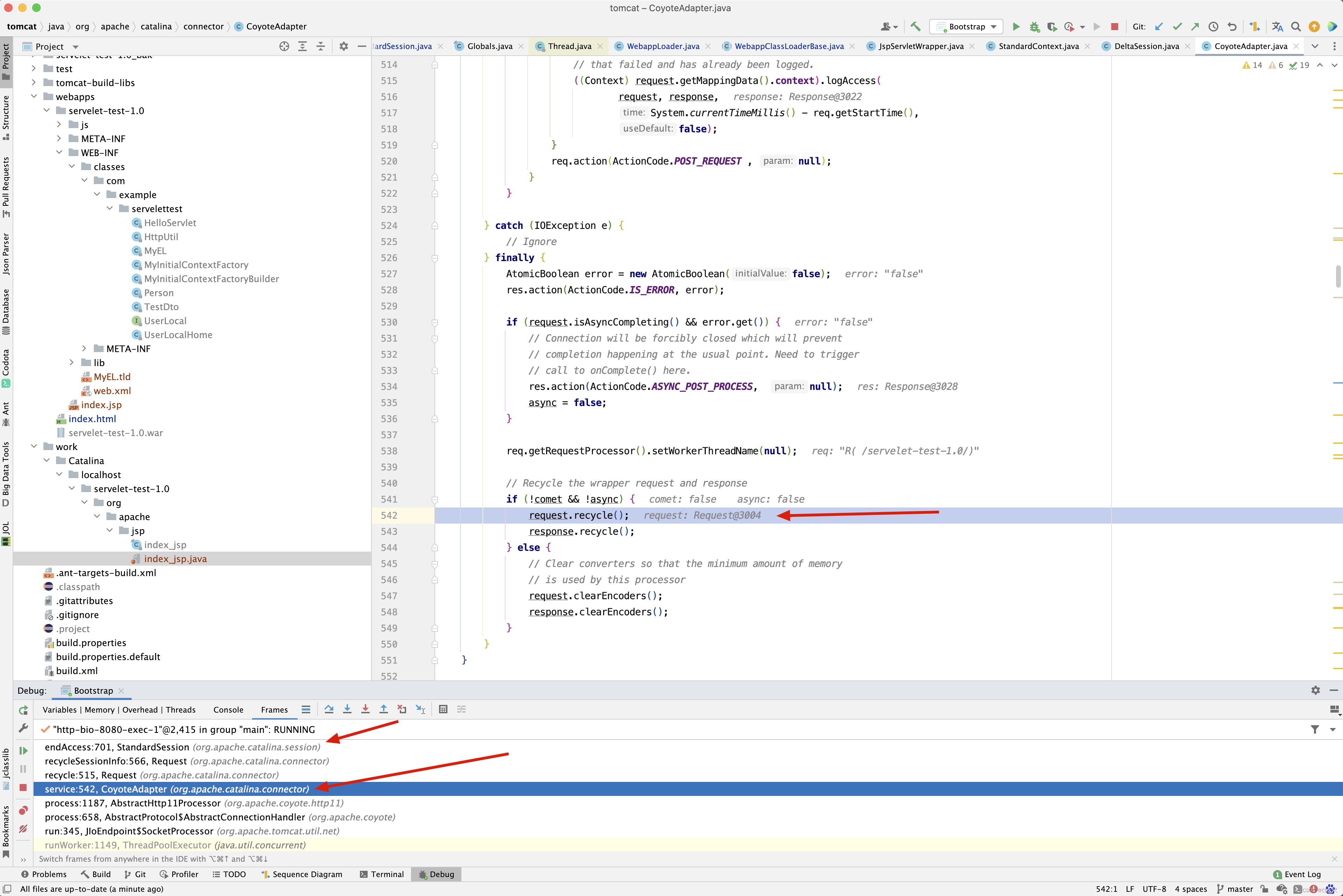Screen dimensions: 1343x896
Task: Click master git branch in status bar
Action: click(x=1234, y=889)
